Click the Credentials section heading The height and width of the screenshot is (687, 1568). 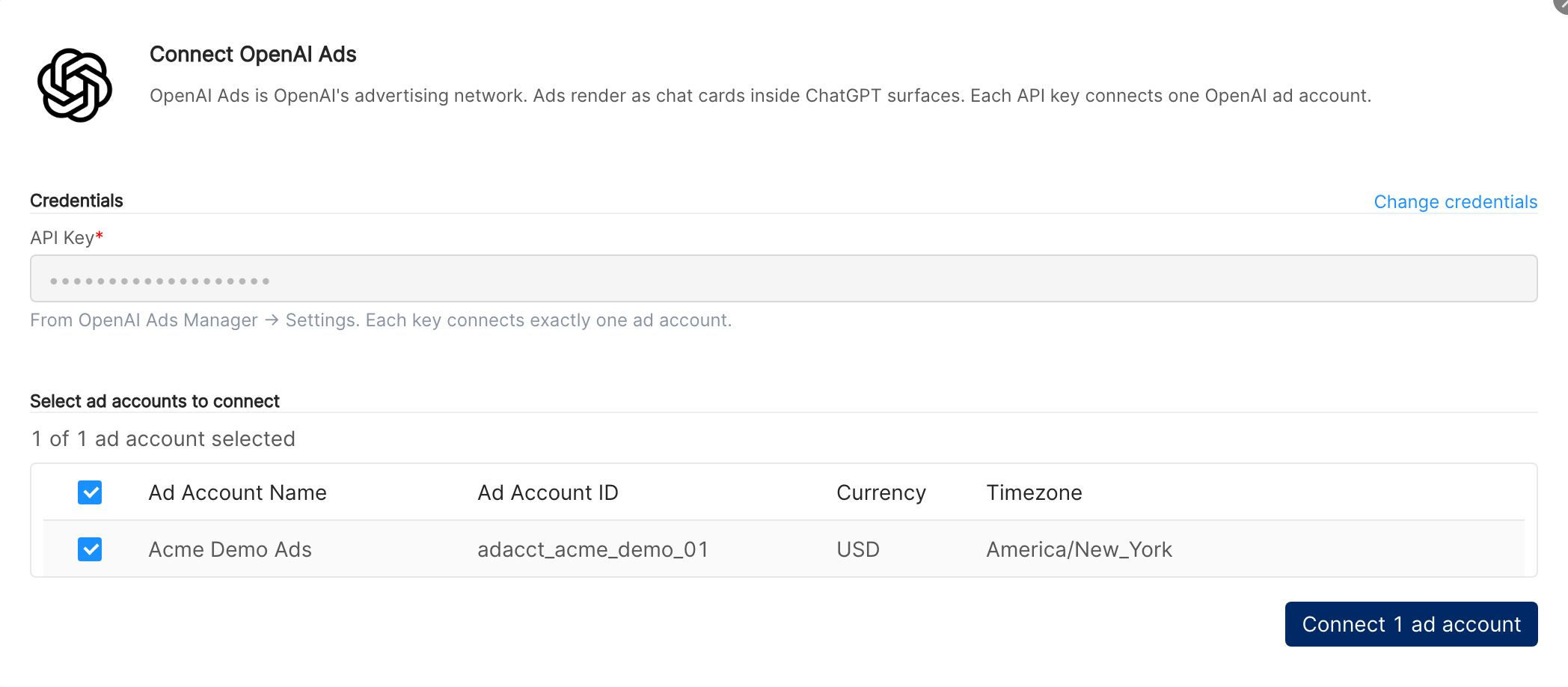tap(76, 201)
